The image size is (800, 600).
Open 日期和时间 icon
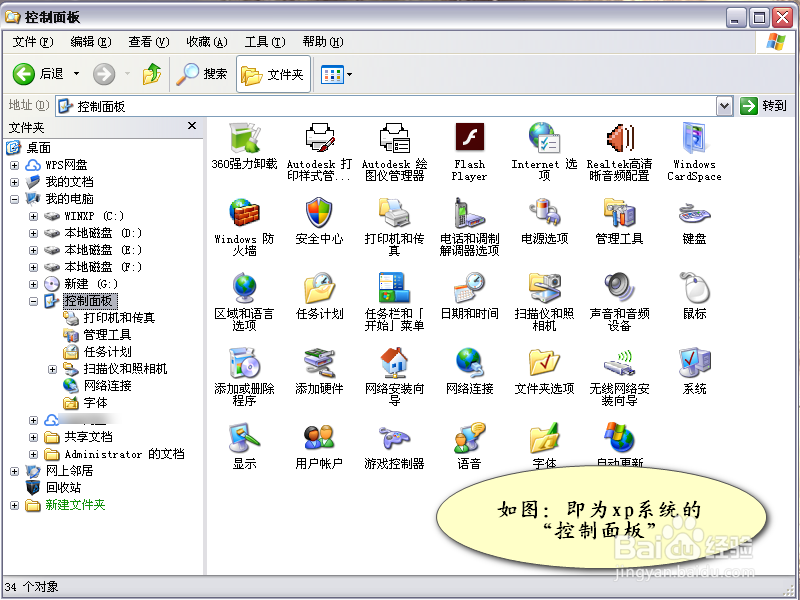pos(469,288)
